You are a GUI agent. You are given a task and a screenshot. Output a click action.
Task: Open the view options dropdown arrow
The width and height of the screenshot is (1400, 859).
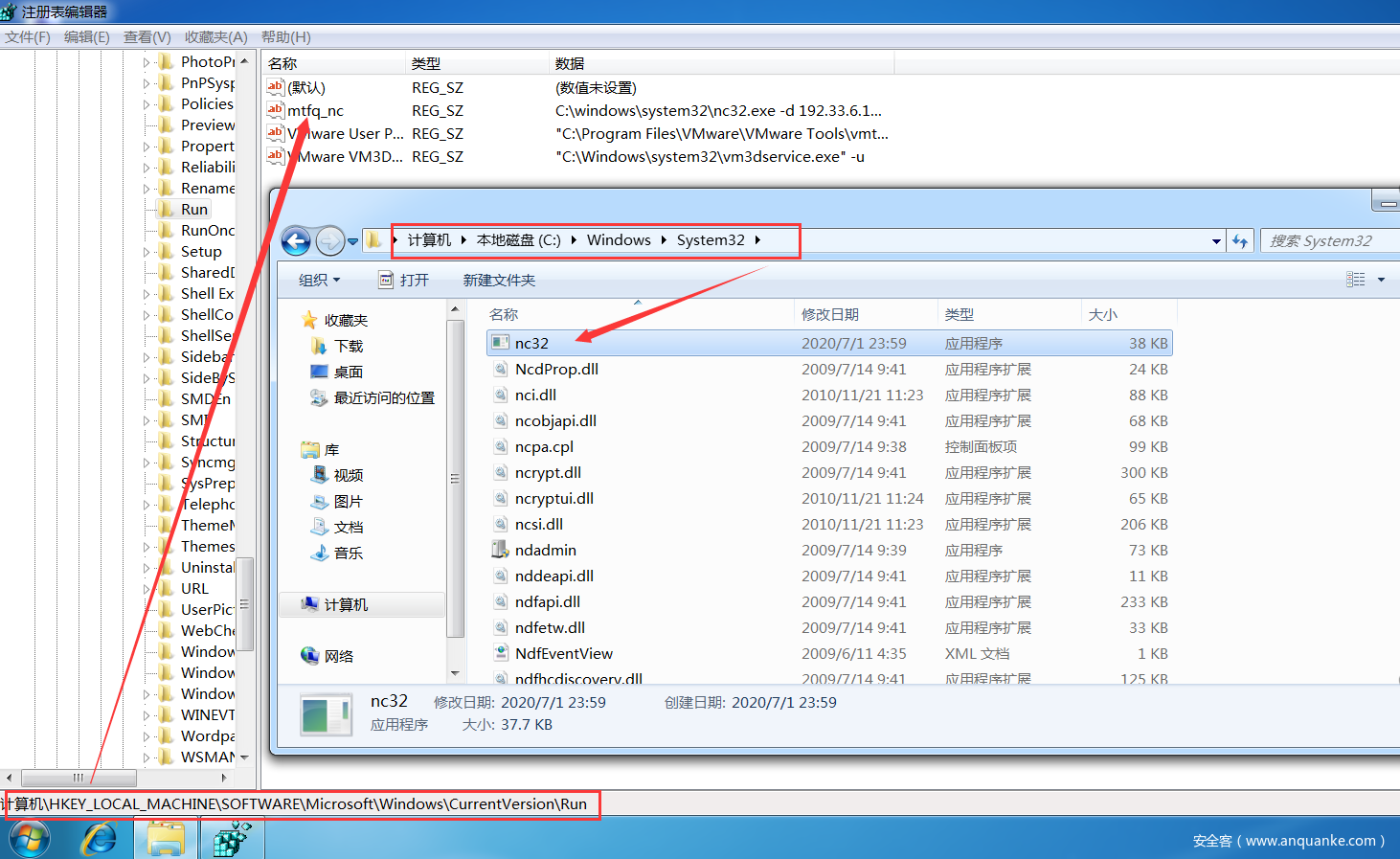pos(1381,280)
